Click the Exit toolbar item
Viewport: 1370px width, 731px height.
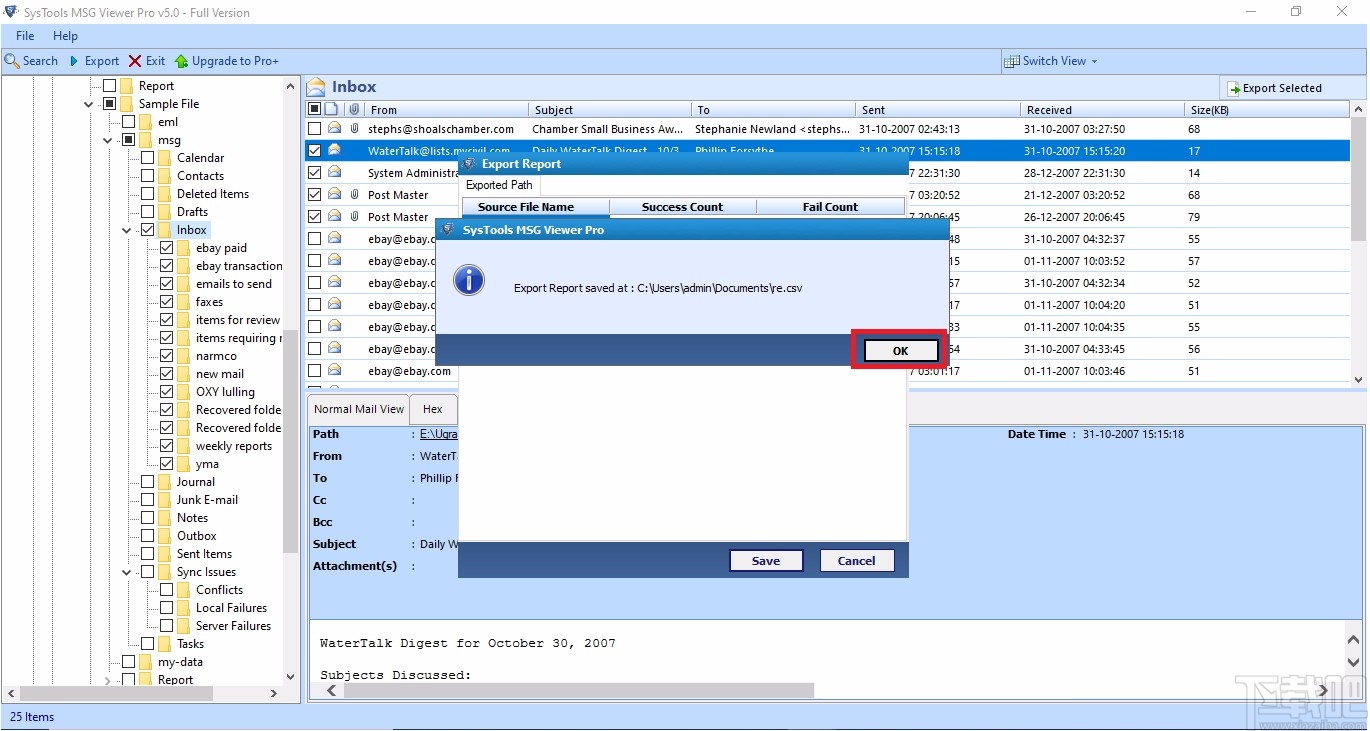tap(147, 61)
